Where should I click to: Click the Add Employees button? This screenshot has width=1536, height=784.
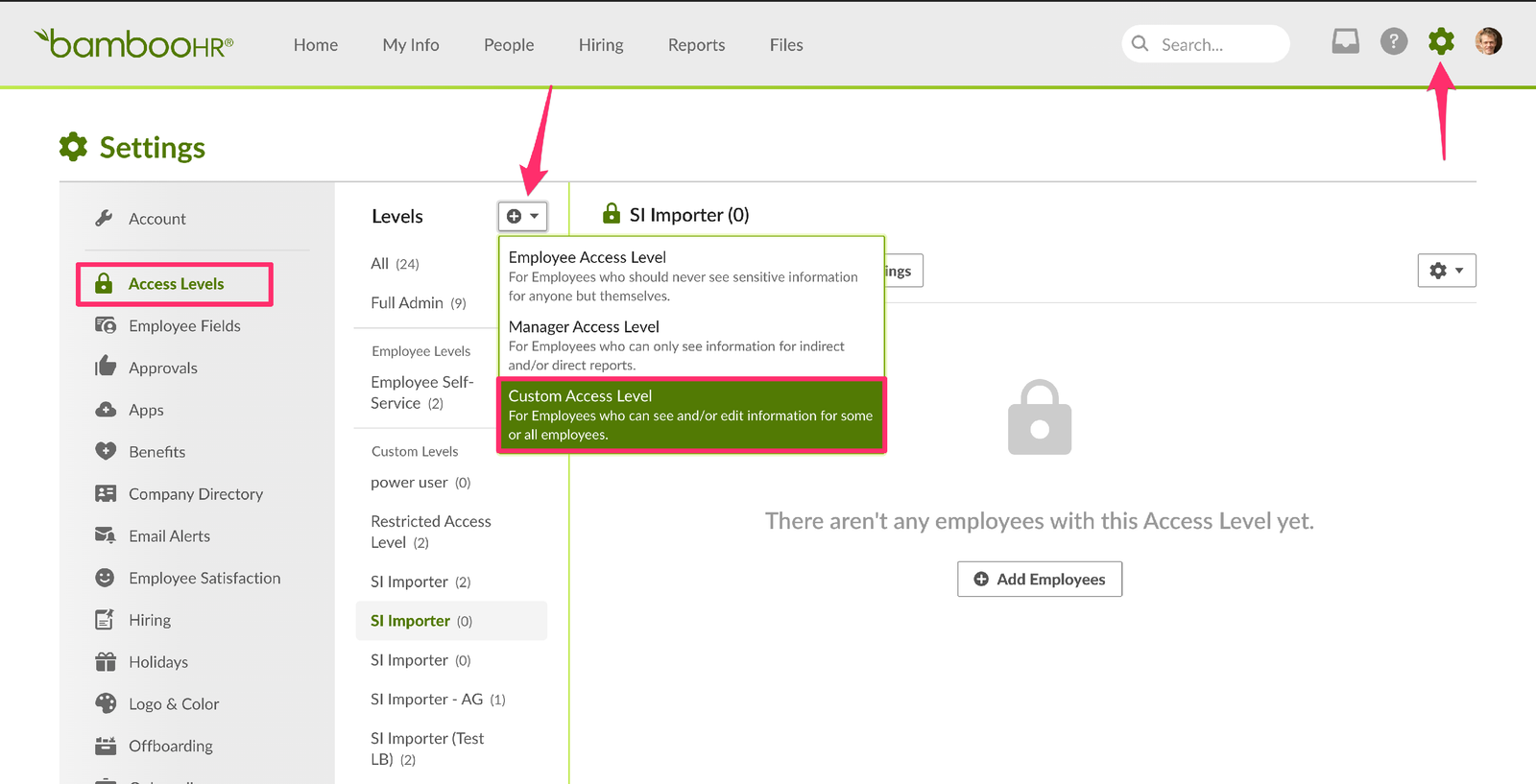(1040, 579)
